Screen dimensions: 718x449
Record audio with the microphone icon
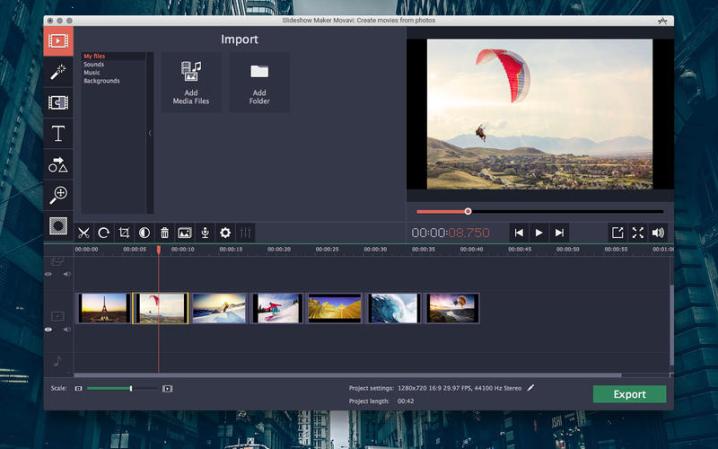(205, 233)
